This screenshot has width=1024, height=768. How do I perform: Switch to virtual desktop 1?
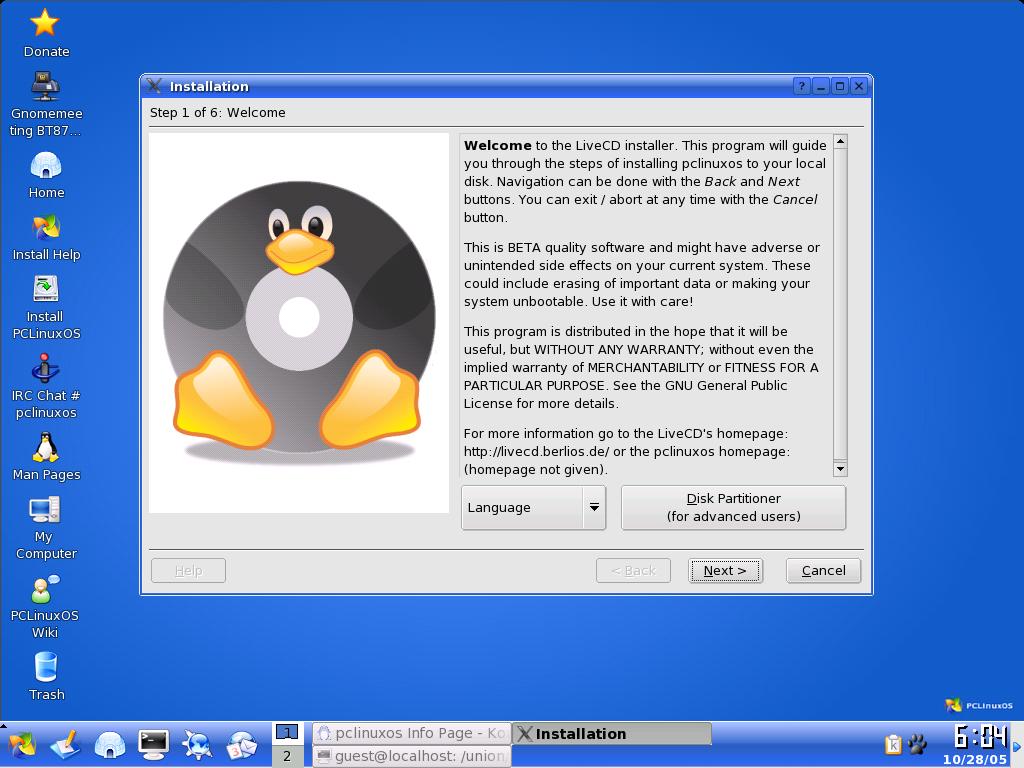(287, 733)
